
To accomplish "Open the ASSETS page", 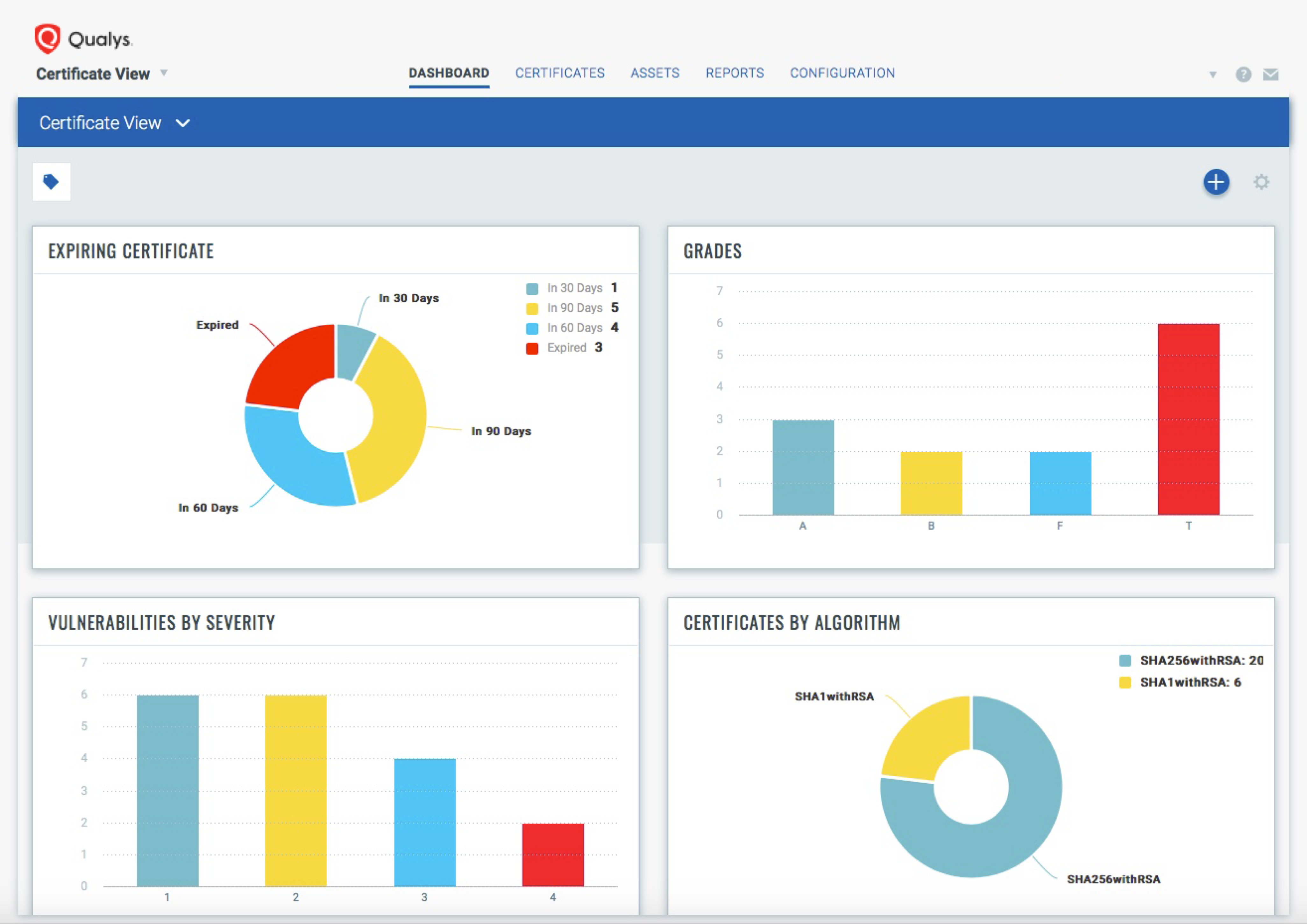I will 655,73.
